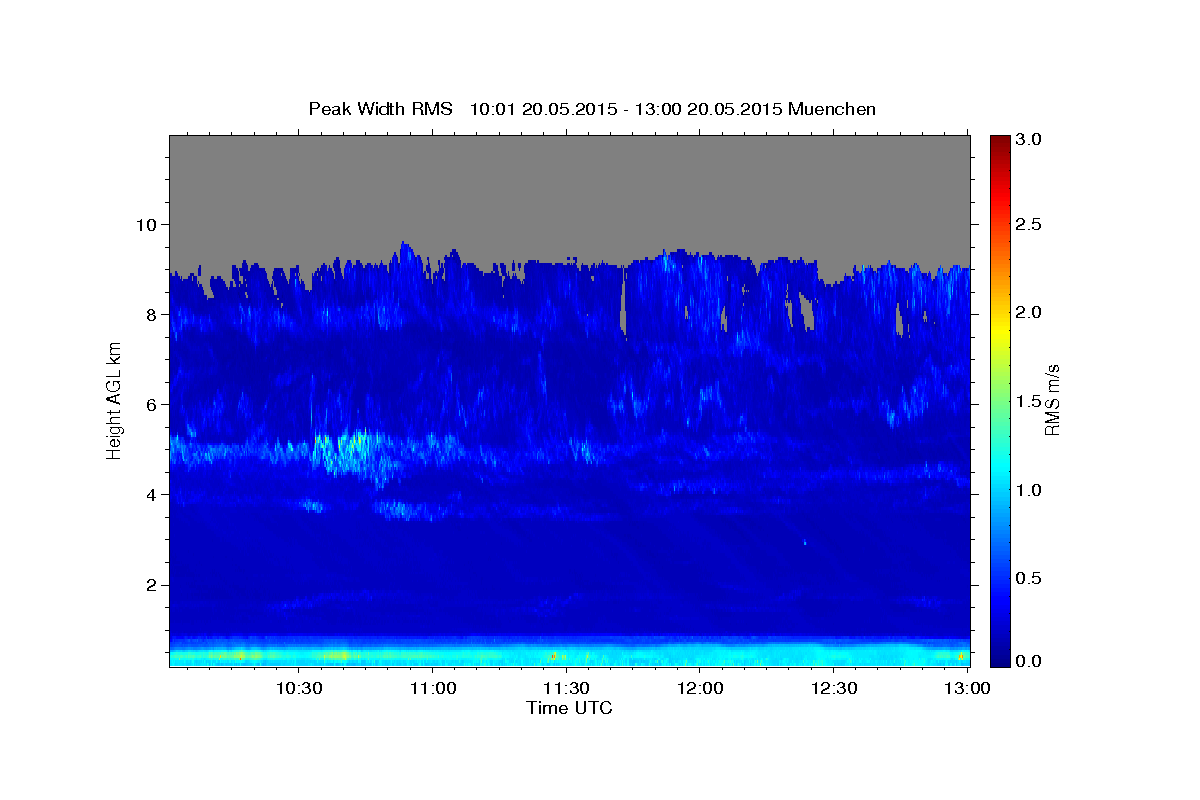Click the grey no-data region above 10 km
This screenshot has width=1200, height=800.
[x=569, y=190]
